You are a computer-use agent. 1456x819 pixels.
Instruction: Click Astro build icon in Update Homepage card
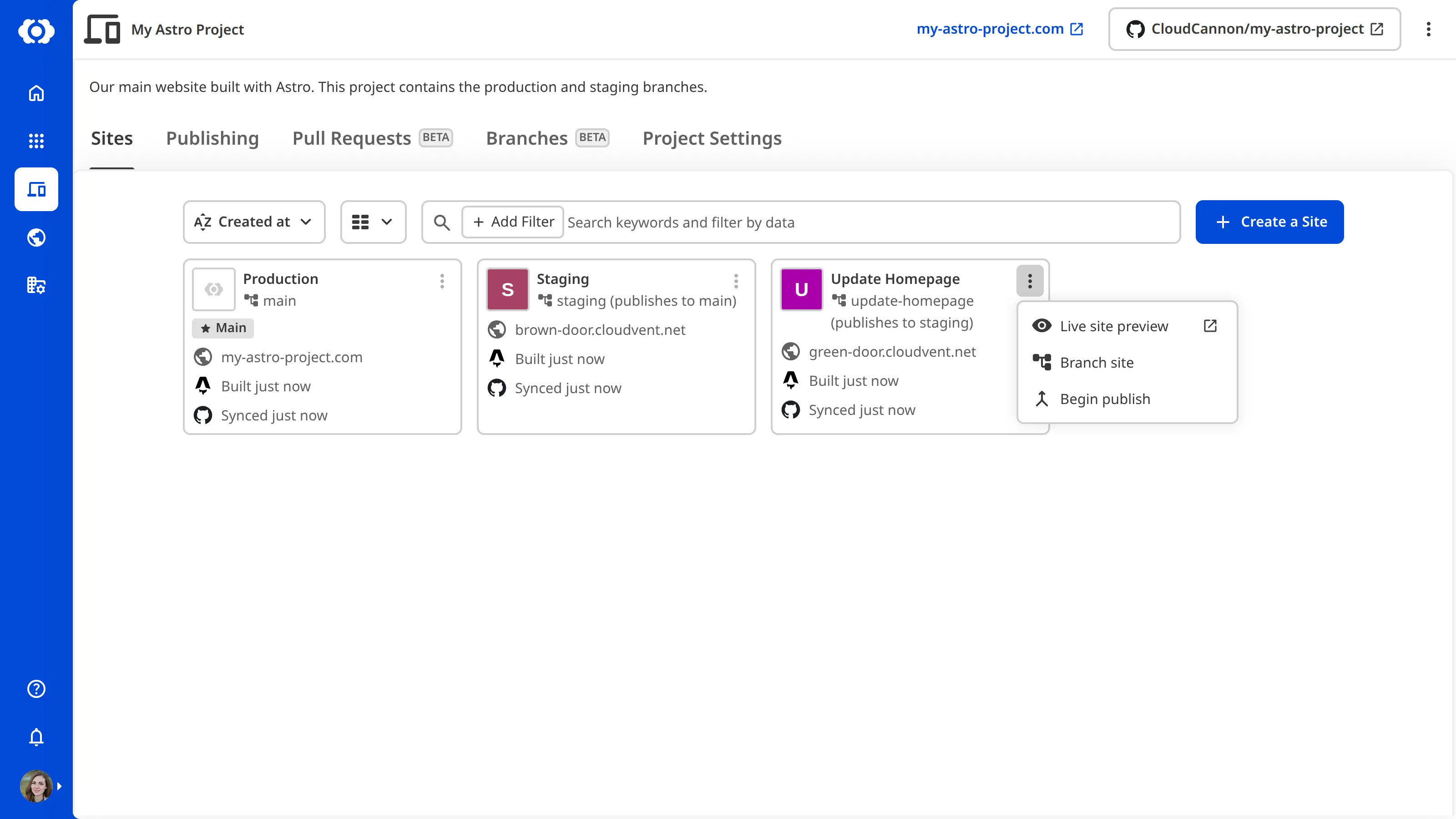(x=791, y=381)
